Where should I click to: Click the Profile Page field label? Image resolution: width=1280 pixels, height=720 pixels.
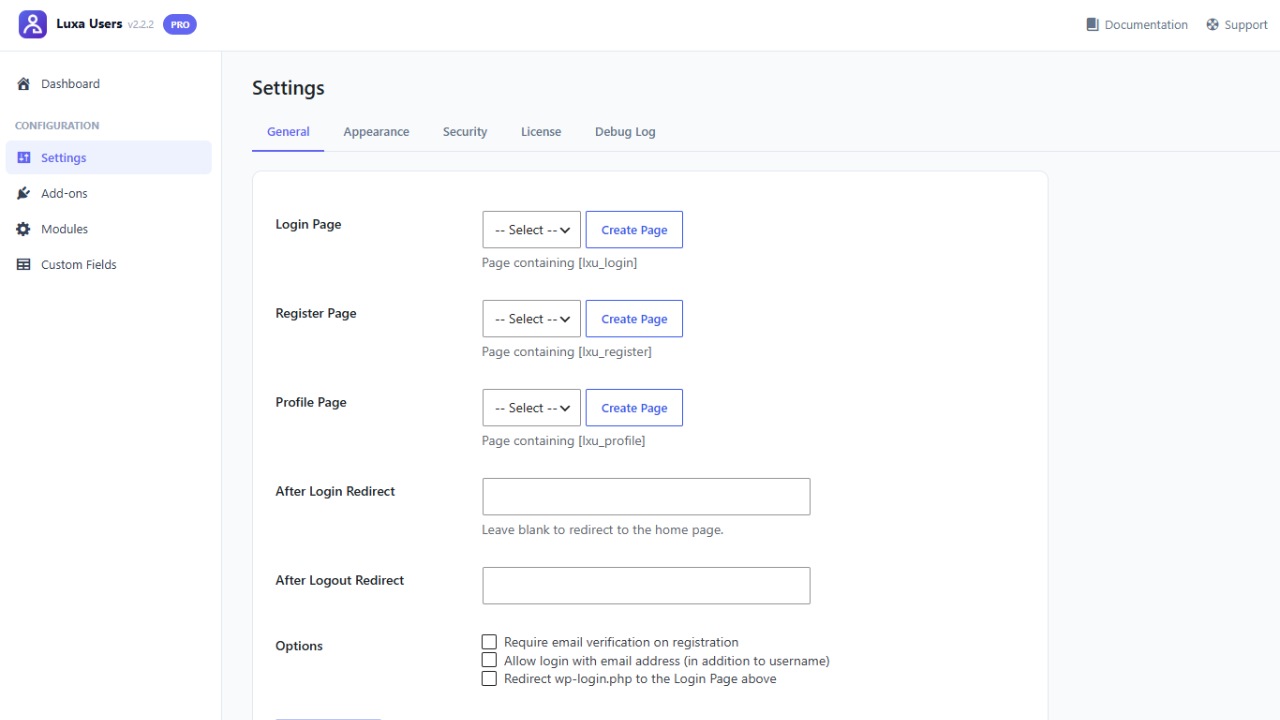coord(311,403)
